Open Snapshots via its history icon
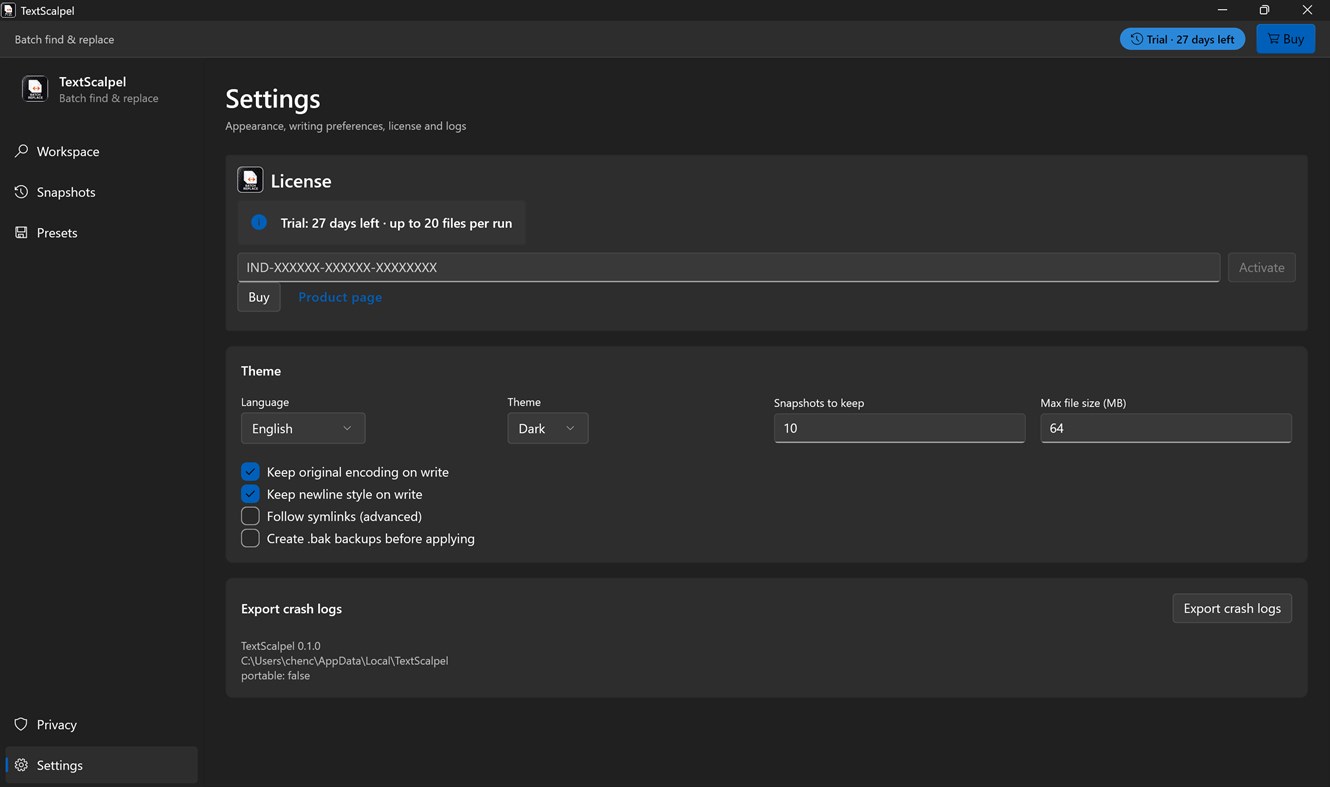Viewport: 1330px width, 787px height. (x=21, y=192)
